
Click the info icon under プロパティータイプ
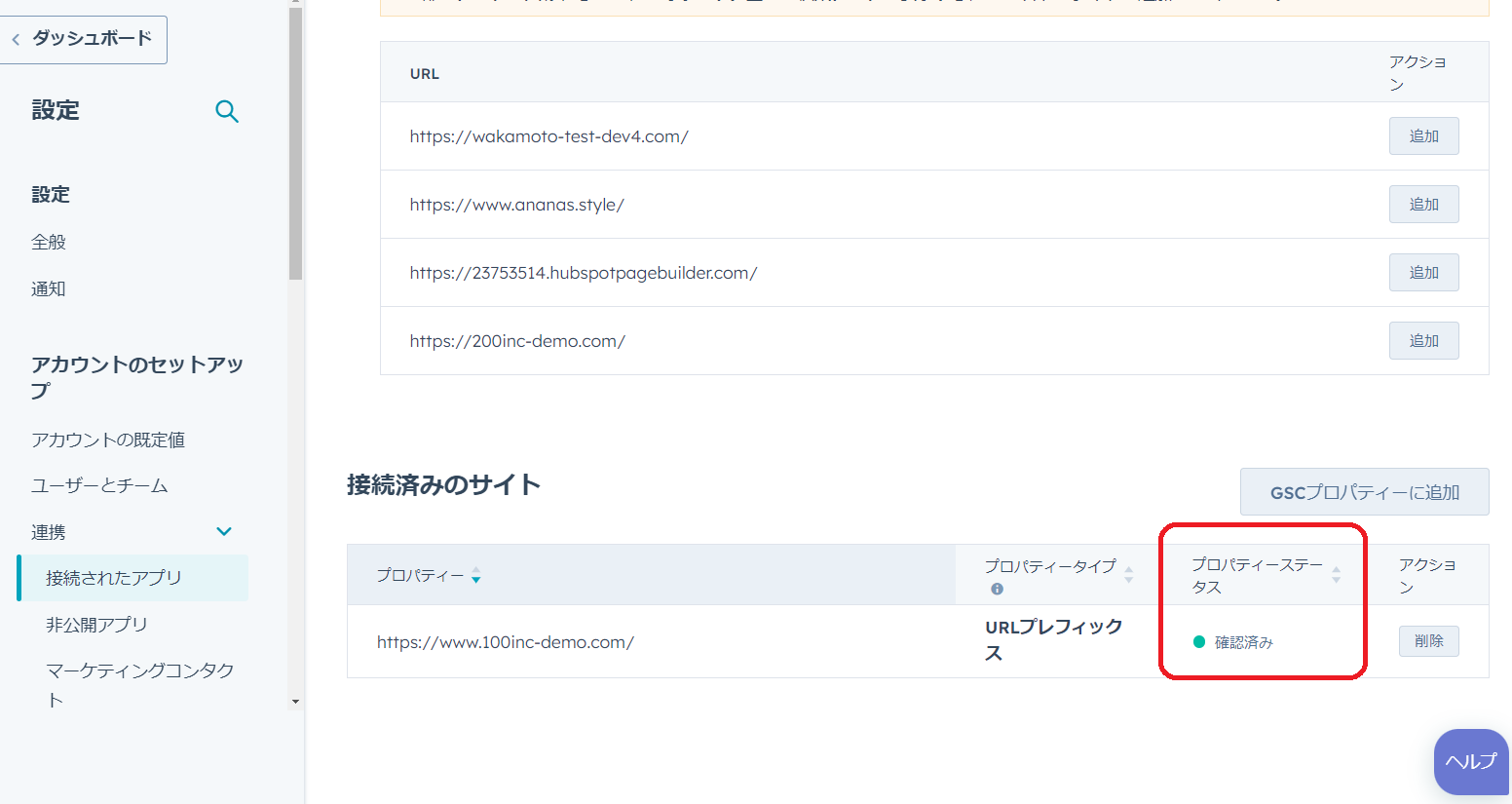point(997,589)
